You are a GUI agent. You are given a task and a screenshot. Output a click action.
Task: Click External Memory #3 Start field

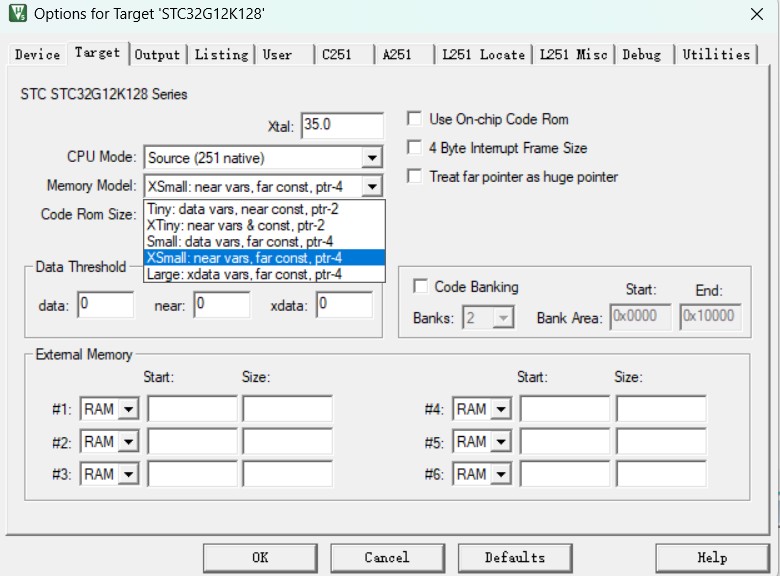(193, 474)
